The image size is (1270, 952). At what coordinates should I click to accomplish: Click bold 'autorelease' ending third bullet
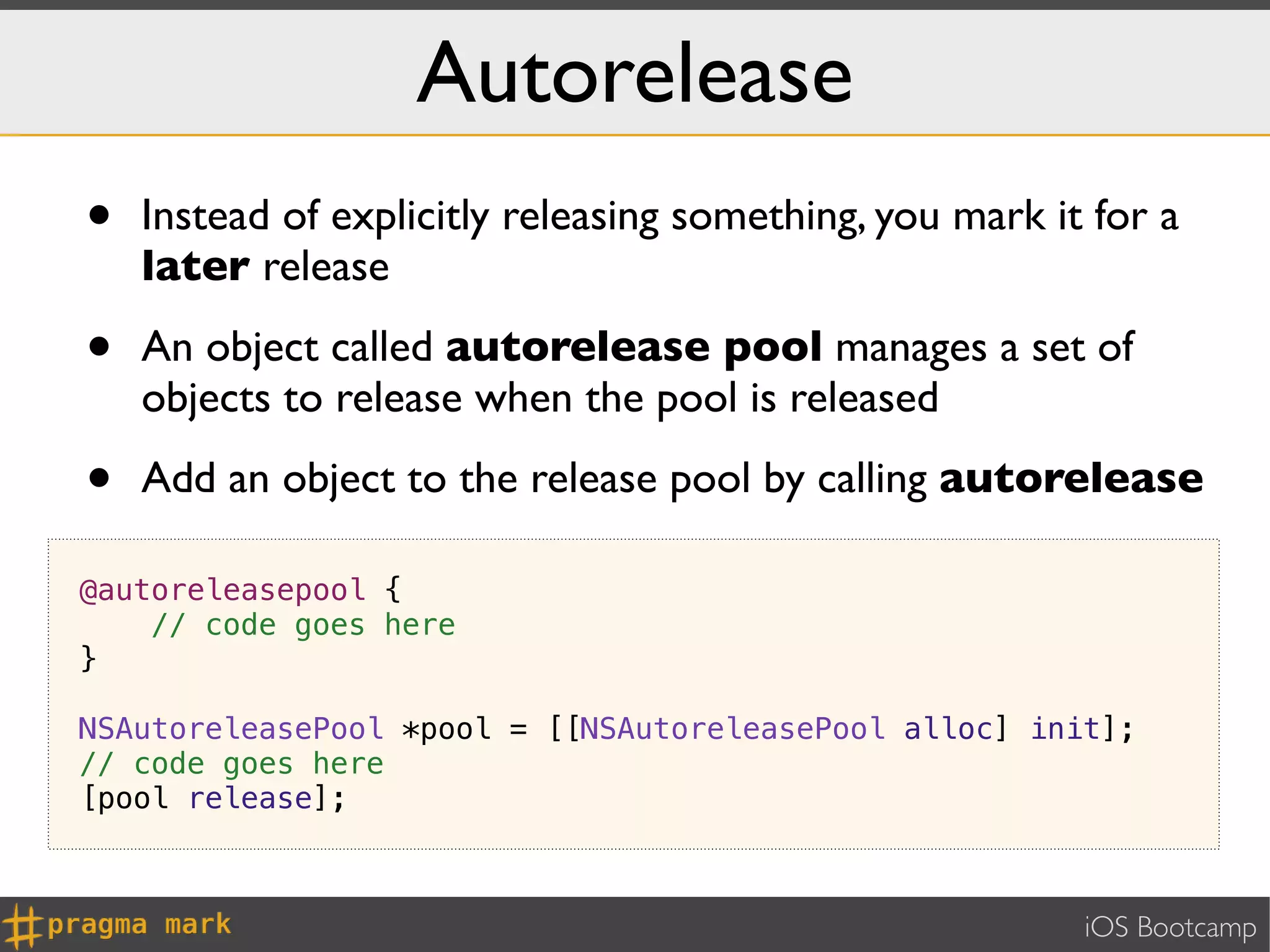coord(1072,479)
